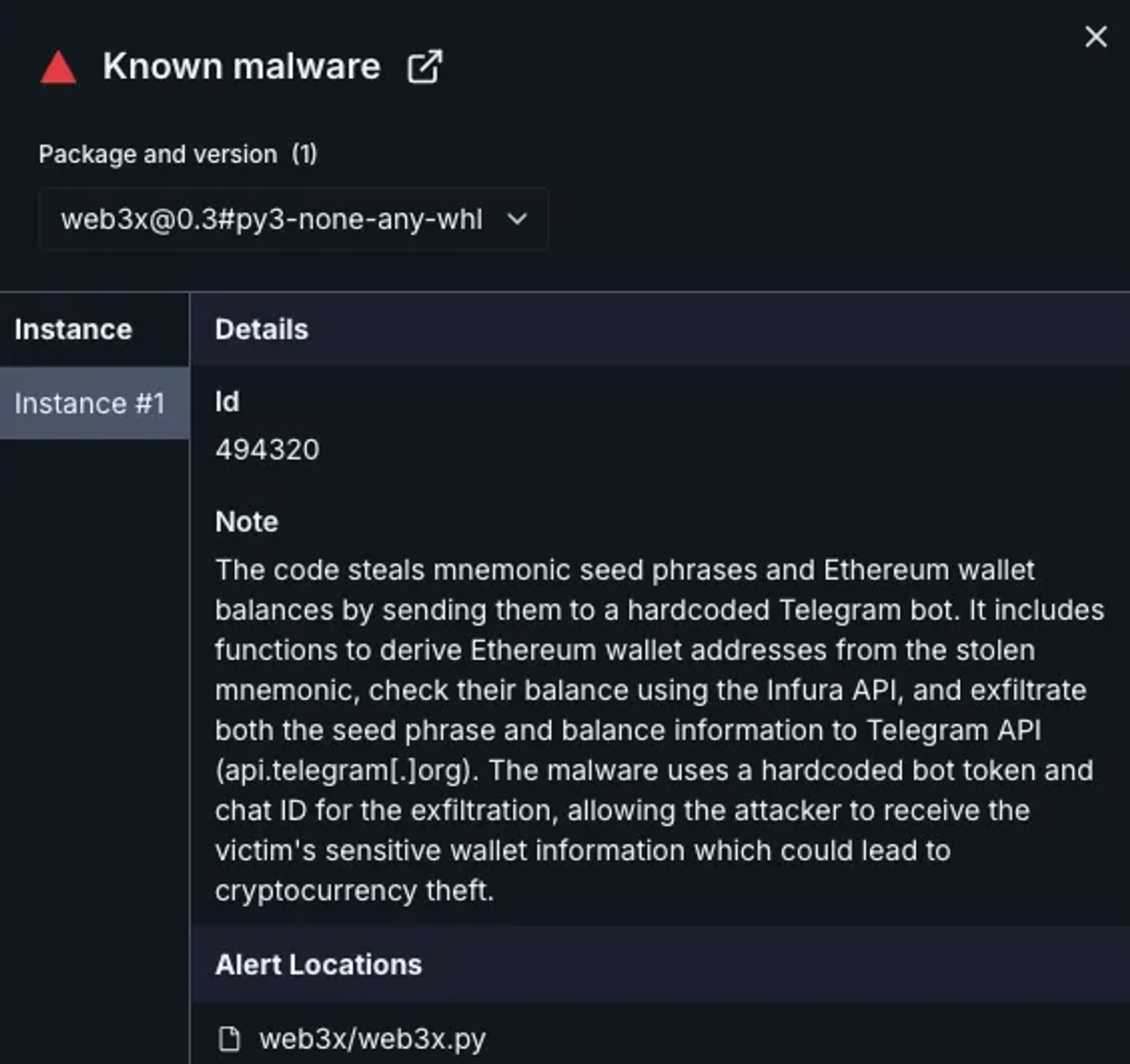The height and width of the screenshot is (1064, 1130).
Task: Click the note paragraph about stolen mnemonics
Action: point(660,730)
